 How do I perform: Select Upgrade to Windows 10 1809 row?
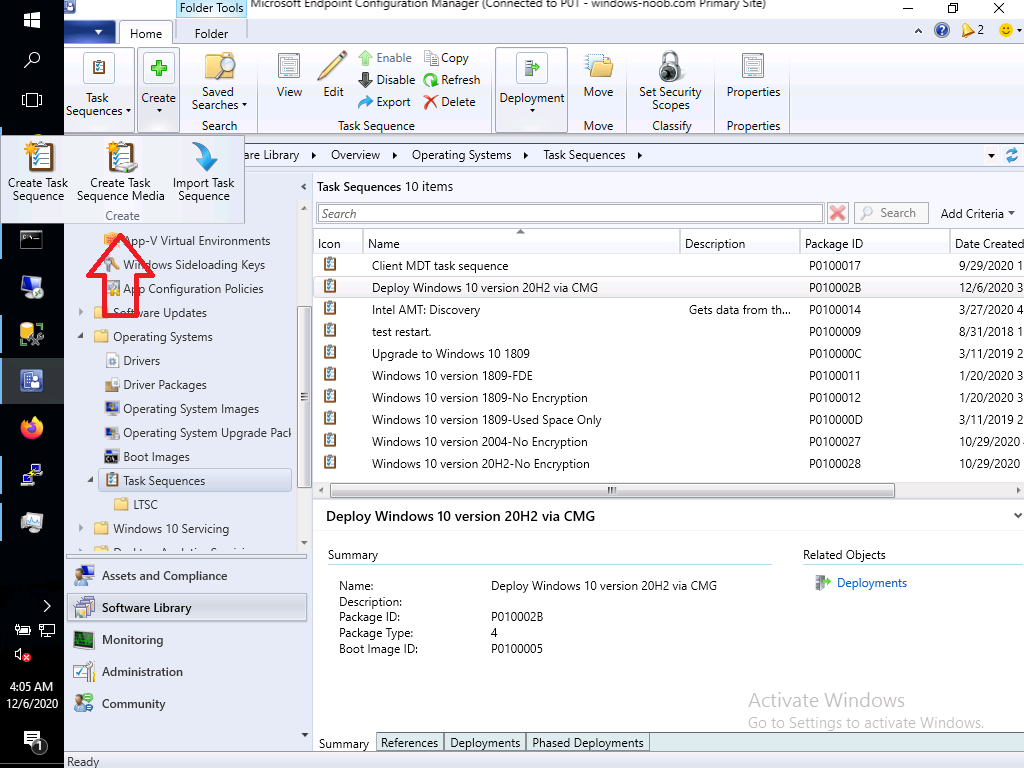pyautogui.click(x=668, y=353)
